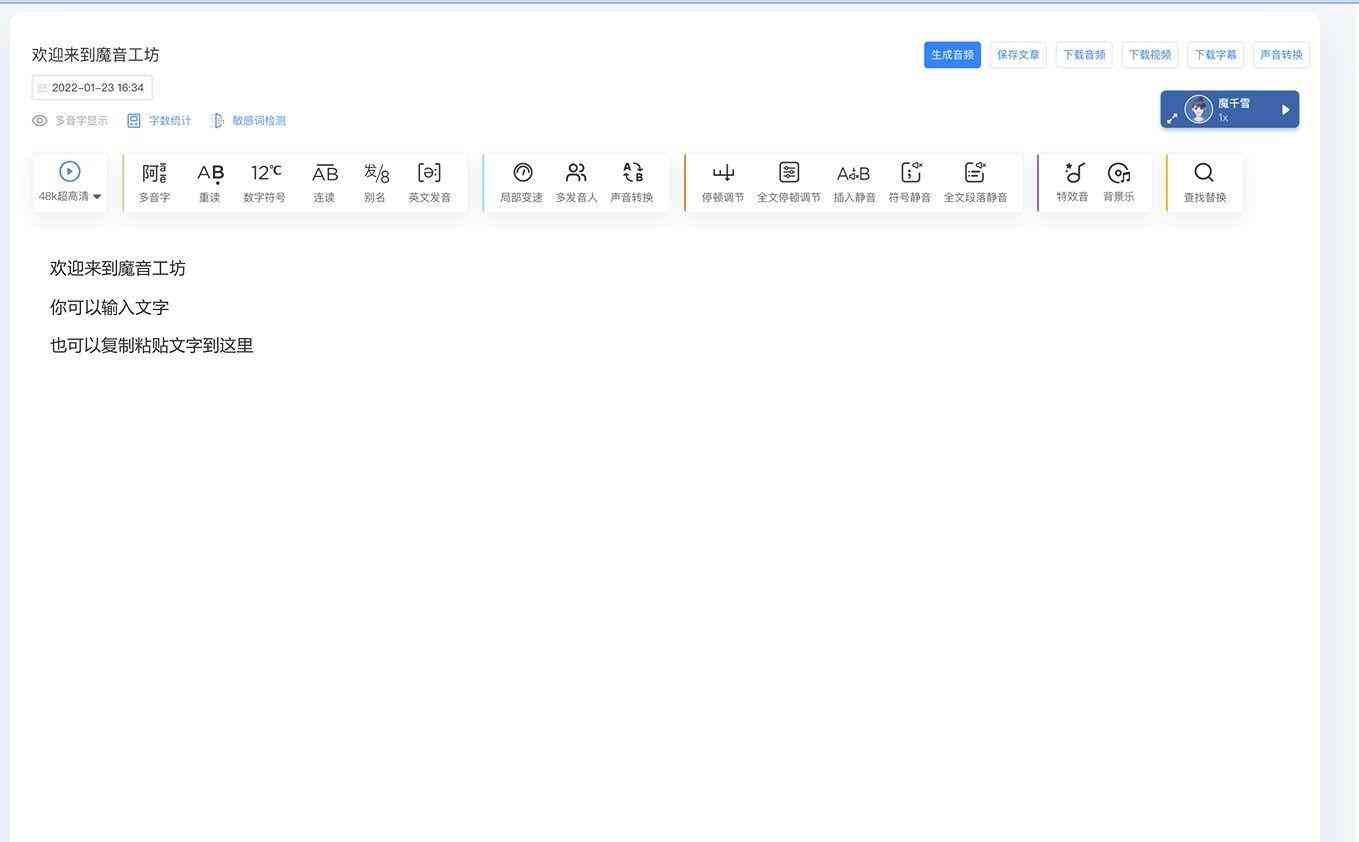Screen dimensions: 1359x842
Task: Click the 魔千雪 voice name label
Action: point(1234,103)
